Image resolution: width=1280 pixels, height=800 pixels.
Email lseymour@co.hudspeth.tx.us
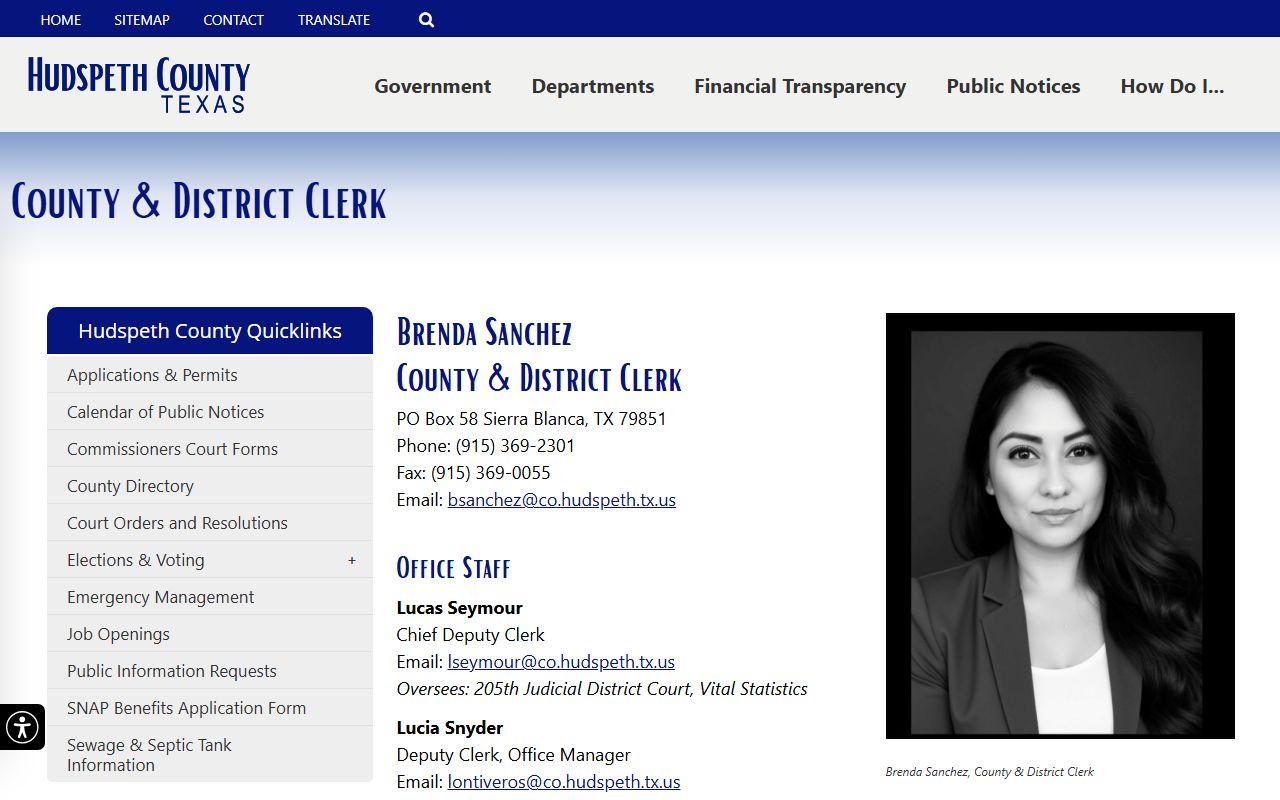(x=561, y=662)
